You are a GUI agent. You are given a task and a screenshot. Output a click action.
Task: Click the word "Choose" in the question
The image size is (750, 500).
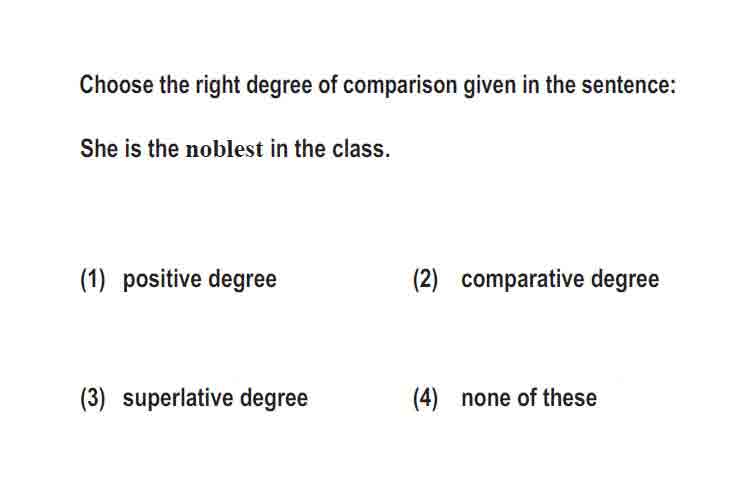click(117, 85)
